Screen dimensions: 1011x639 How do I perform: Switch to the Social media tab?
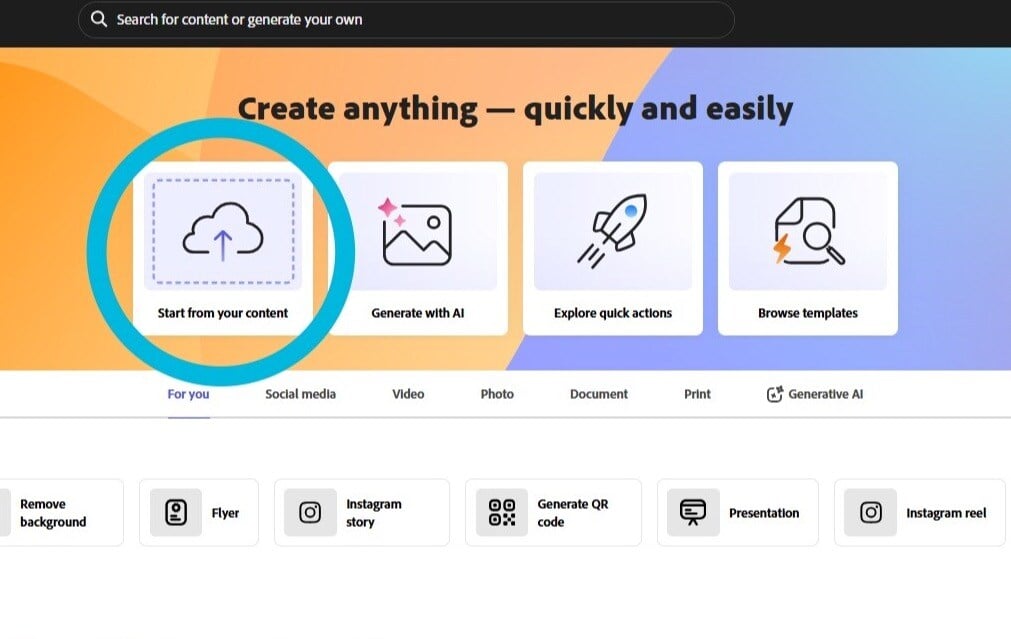point(299,394)
